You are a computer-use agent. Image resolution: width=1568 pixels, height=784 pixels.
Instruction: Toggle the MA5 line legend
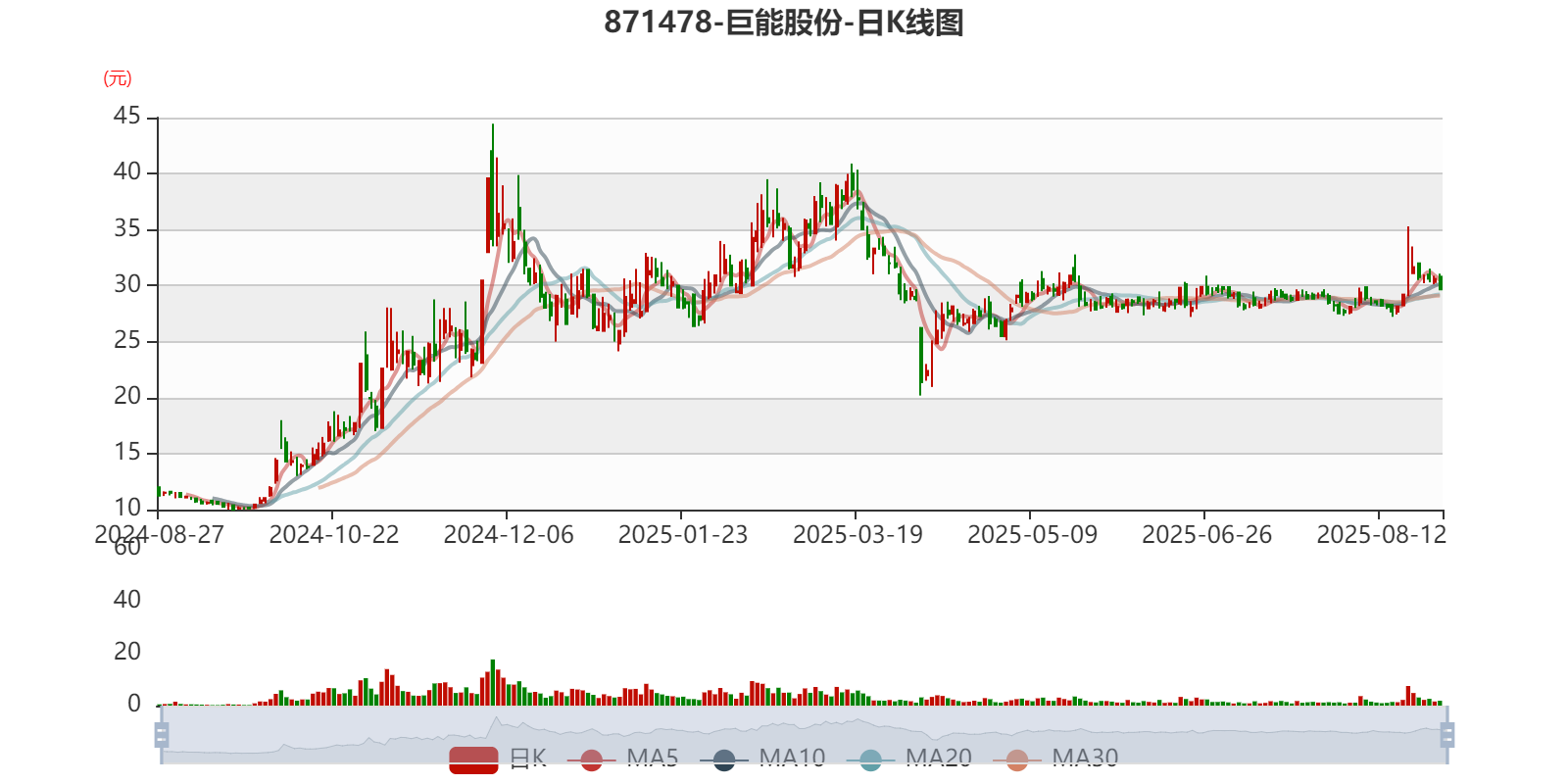coord(622,759)
